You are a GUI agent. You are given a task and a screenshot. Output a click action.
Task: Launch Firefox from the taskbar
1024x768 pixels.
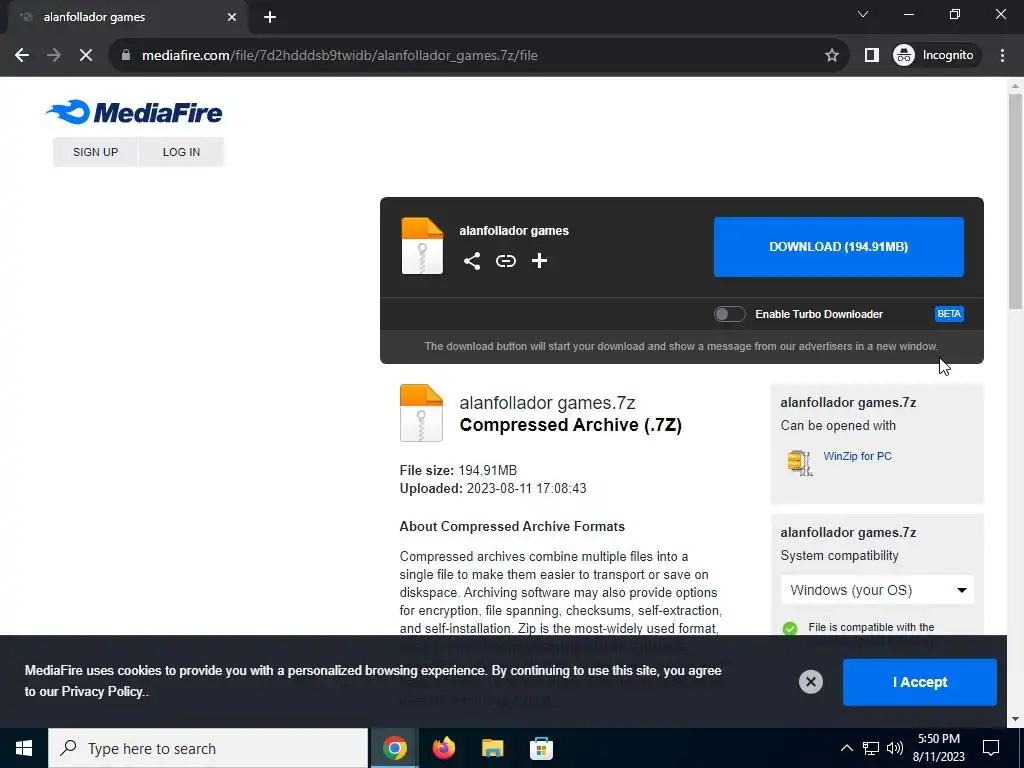click(x=443, y=748)
